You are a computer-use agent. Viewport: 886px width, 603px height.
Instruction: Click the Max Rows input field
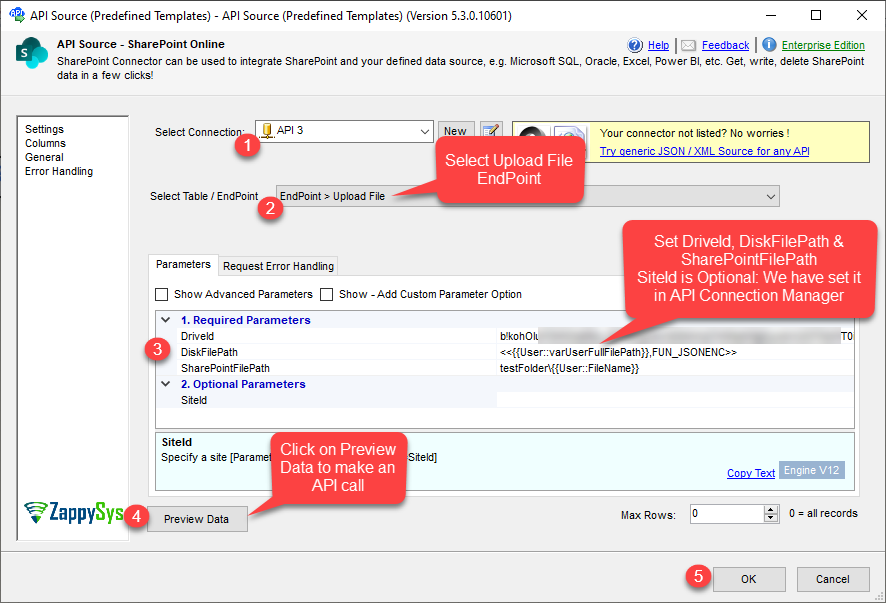(x=727, y=514)
